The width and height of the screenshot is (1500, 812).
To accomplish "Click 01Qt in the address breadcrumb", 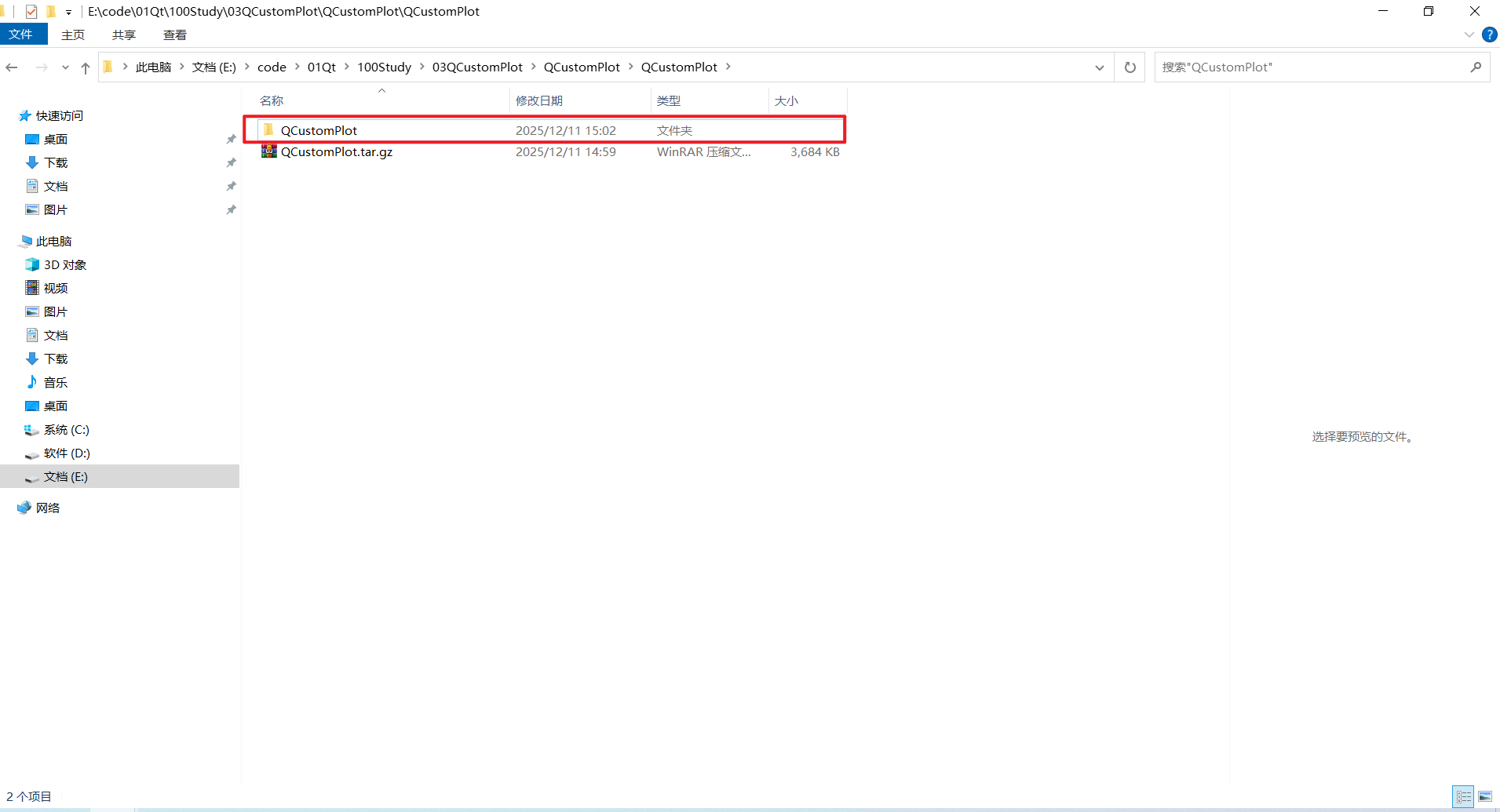I will [322, 67].
